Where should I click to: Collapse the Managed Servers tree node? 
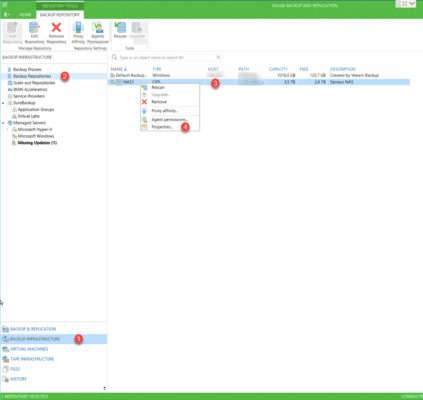(3, 123)
